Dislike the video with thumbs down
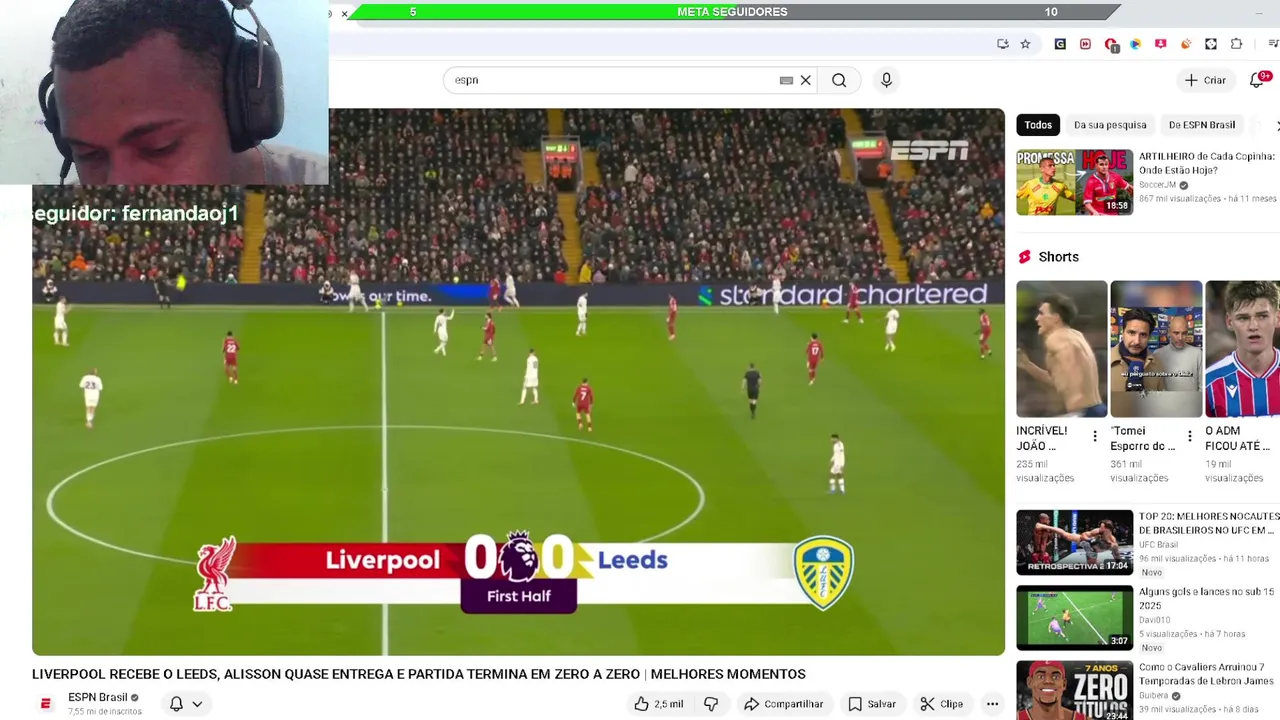 [x=711, y=704]
